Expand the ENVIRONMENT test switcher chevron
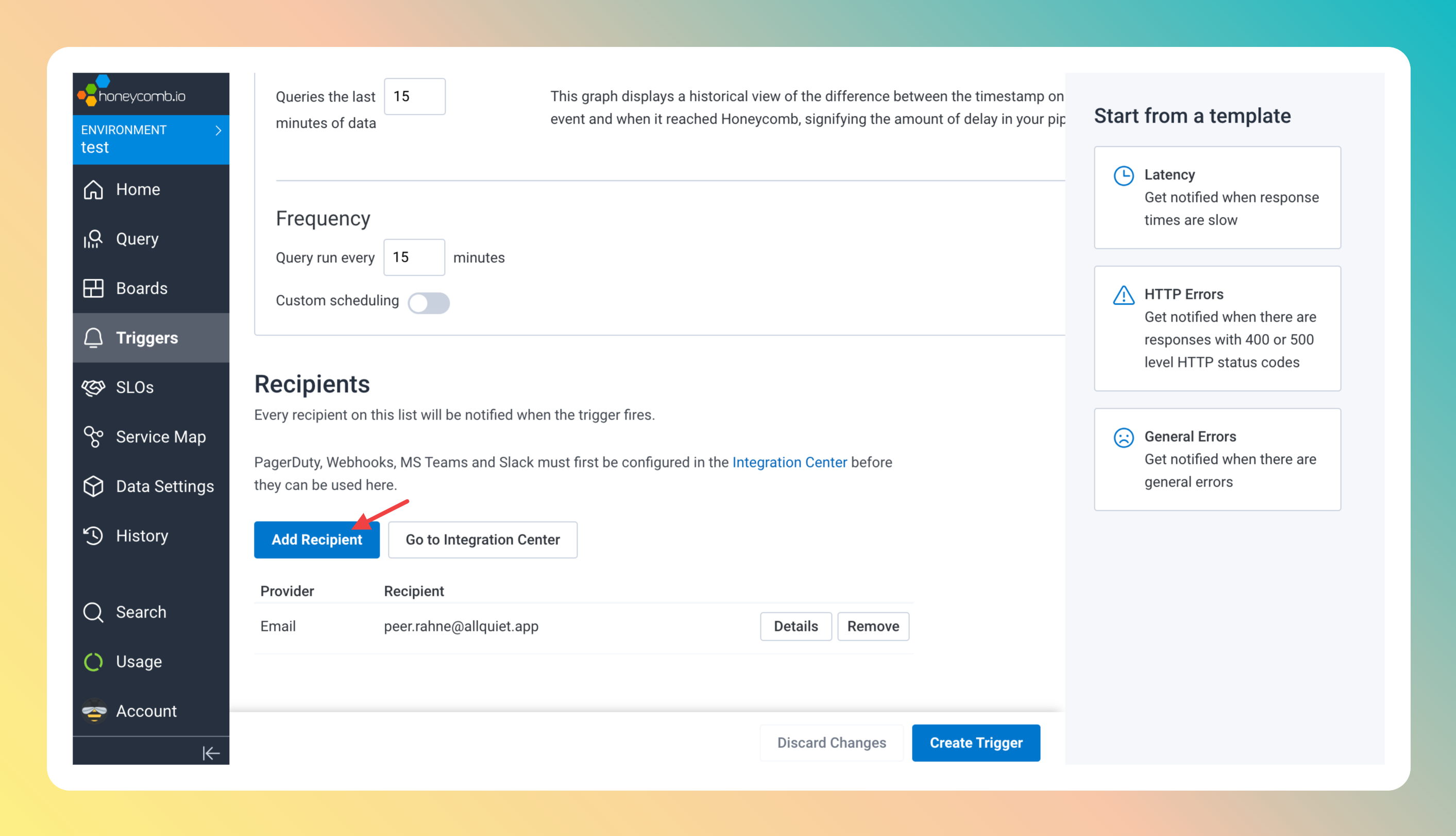Screen dimensions: 1456x836 [218, 131]
